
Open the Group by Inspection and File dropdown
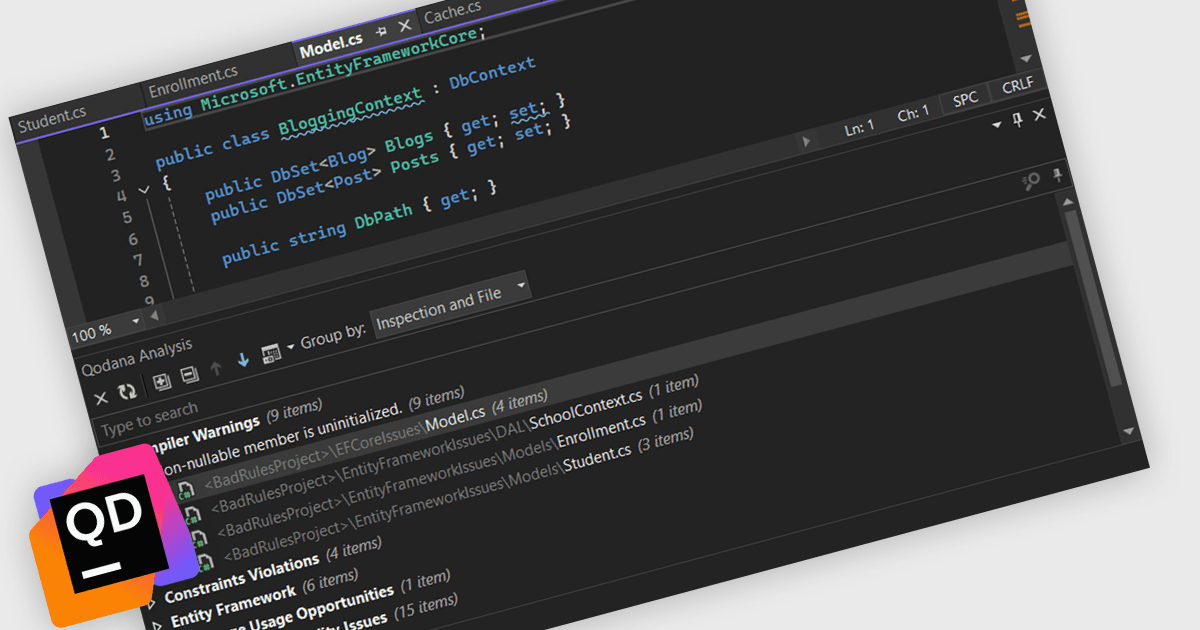pos(451,304)
